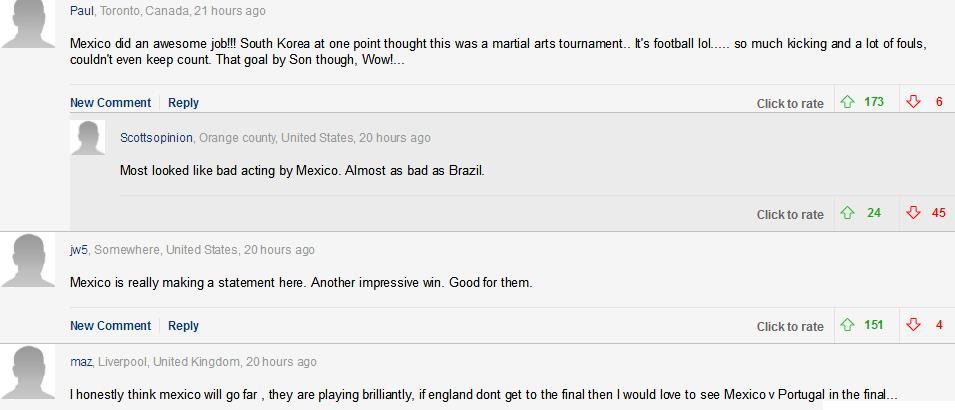Click Scottsopinion's avatar thumbnail
This screenshot has width=955, height=410.
tap(87, 138)
